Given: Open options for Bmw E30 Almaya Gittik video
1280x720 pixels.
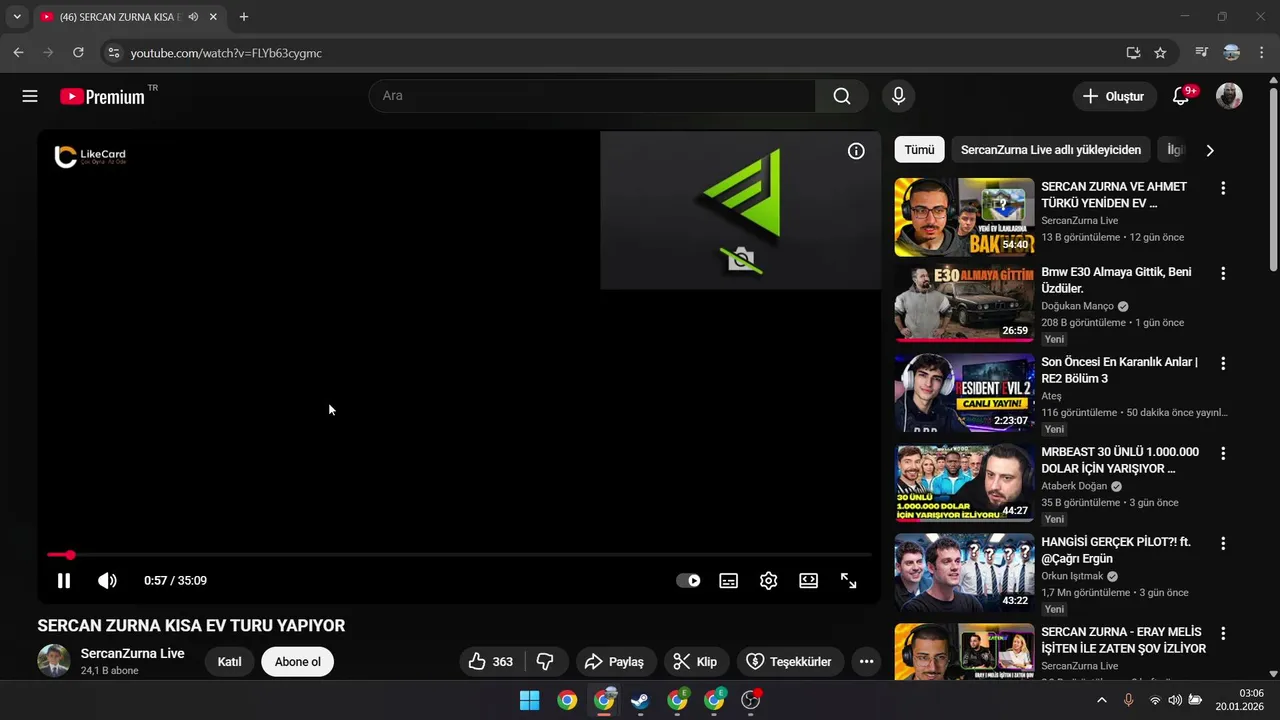Looking at the screenshot, I should (x=1222, y=273).
